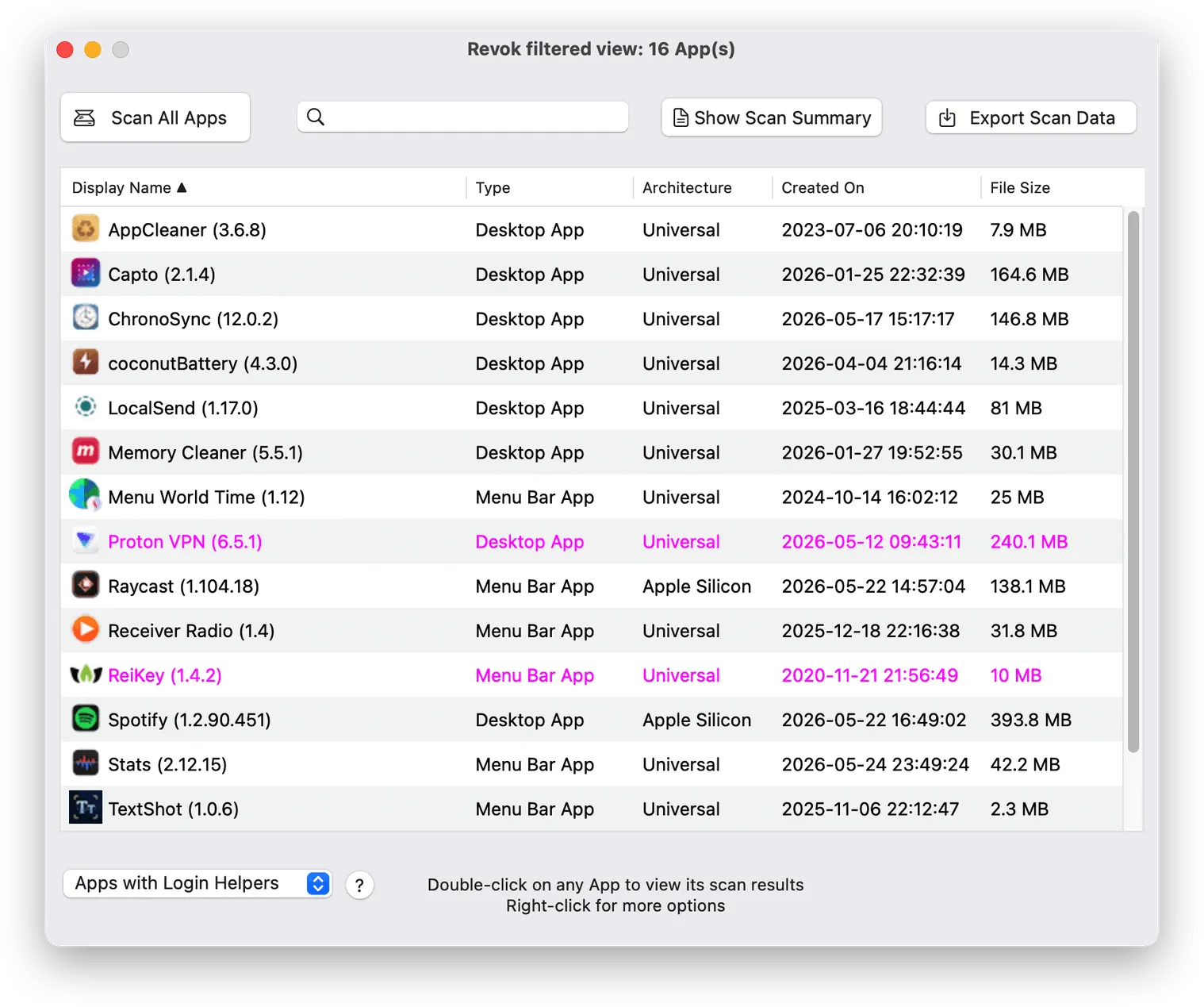This screenshot has width=1204, height=1007.
Task: Select Proton VPN (6.5.1) name text
Action: [185, 541]
